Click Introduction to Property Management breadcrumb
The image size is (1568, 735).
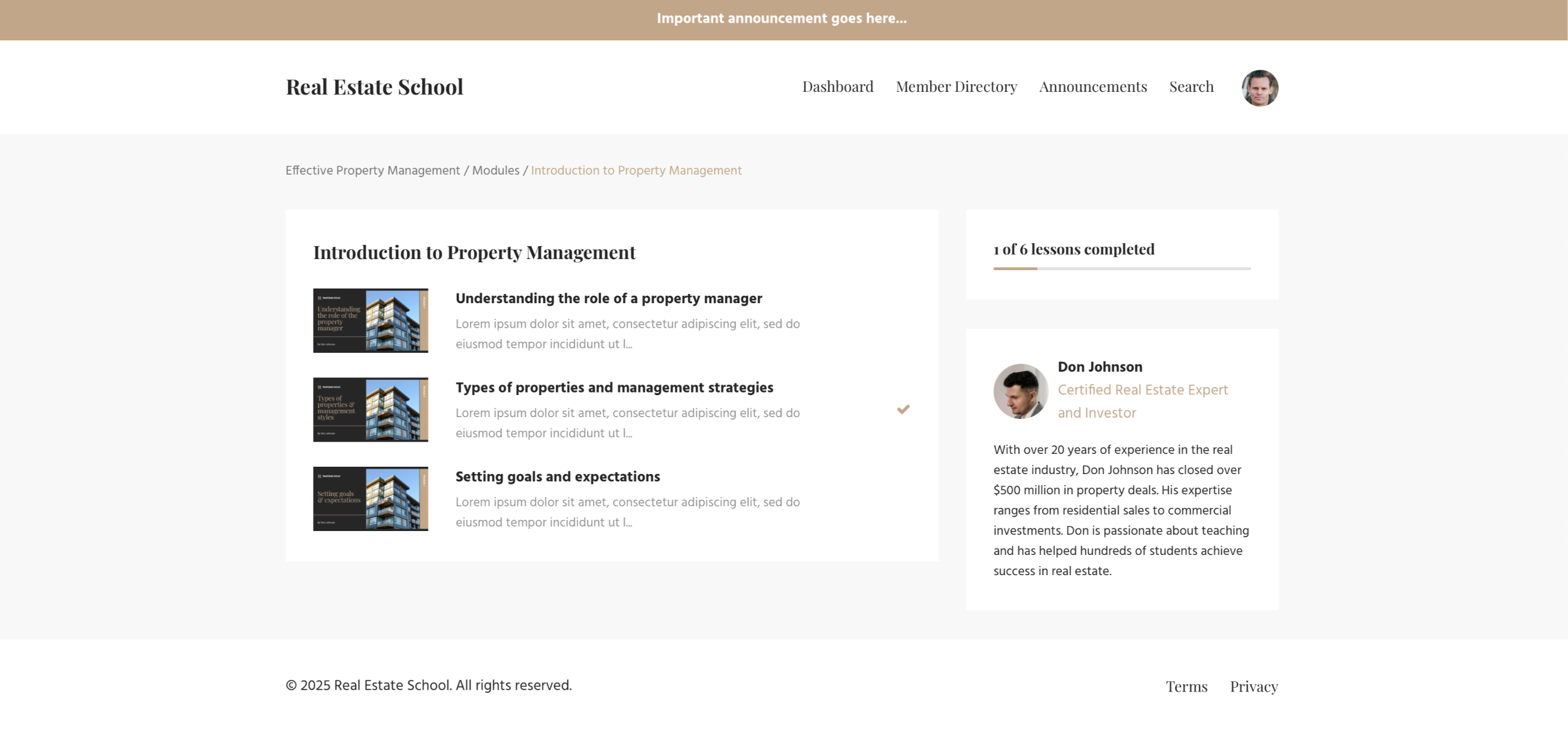[636, 170]
